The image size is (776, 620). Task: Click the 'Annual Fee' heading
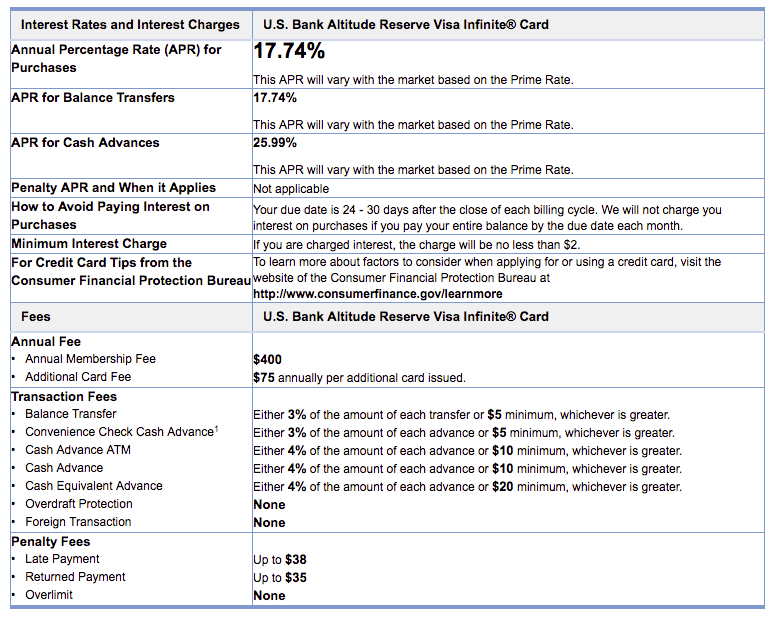click(x=46, y=342)
